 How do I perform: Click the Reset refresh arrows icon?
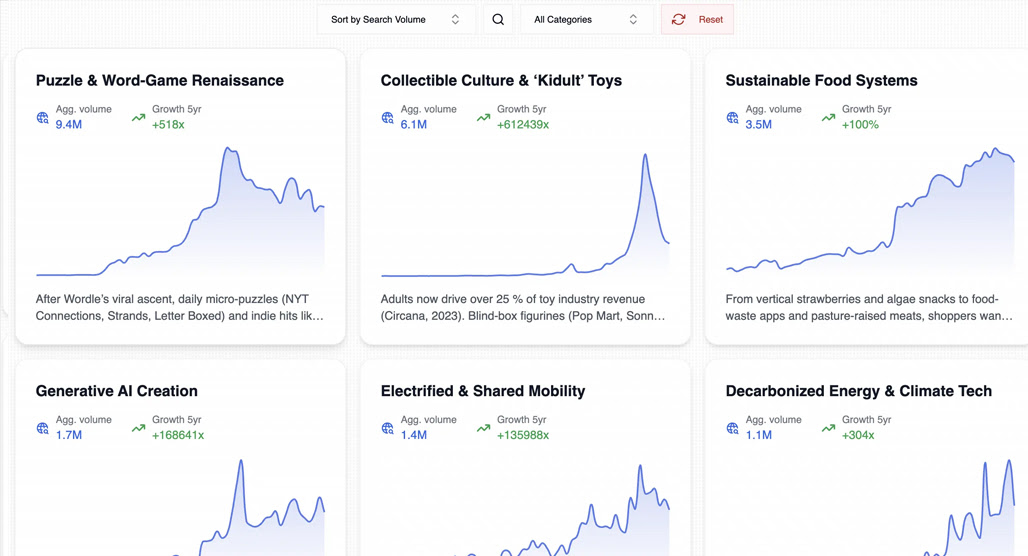(x=679, y=20)
